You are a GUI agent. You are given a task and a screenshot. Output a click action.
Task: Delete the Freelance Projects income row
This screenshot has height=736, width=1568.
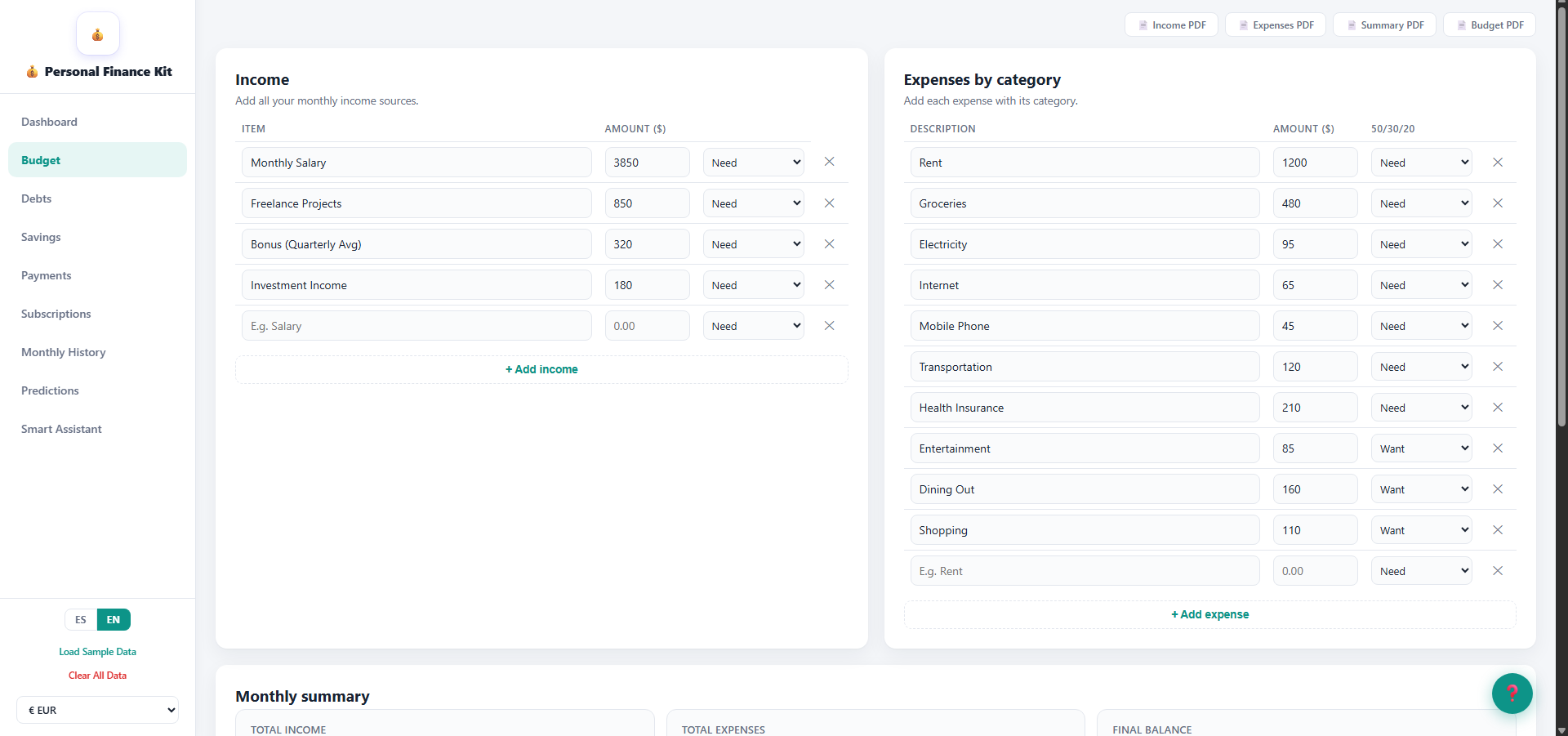click(x=829, y=203)
